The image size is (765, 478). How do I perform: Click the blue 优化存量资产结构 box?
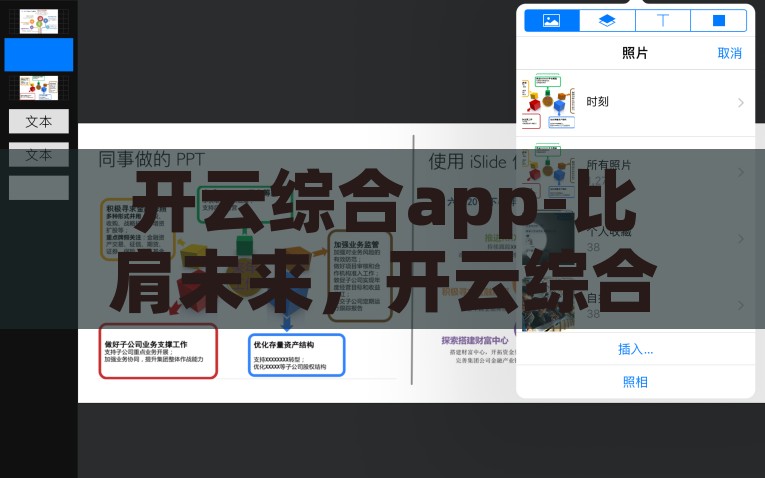click(x=297, y=355)
